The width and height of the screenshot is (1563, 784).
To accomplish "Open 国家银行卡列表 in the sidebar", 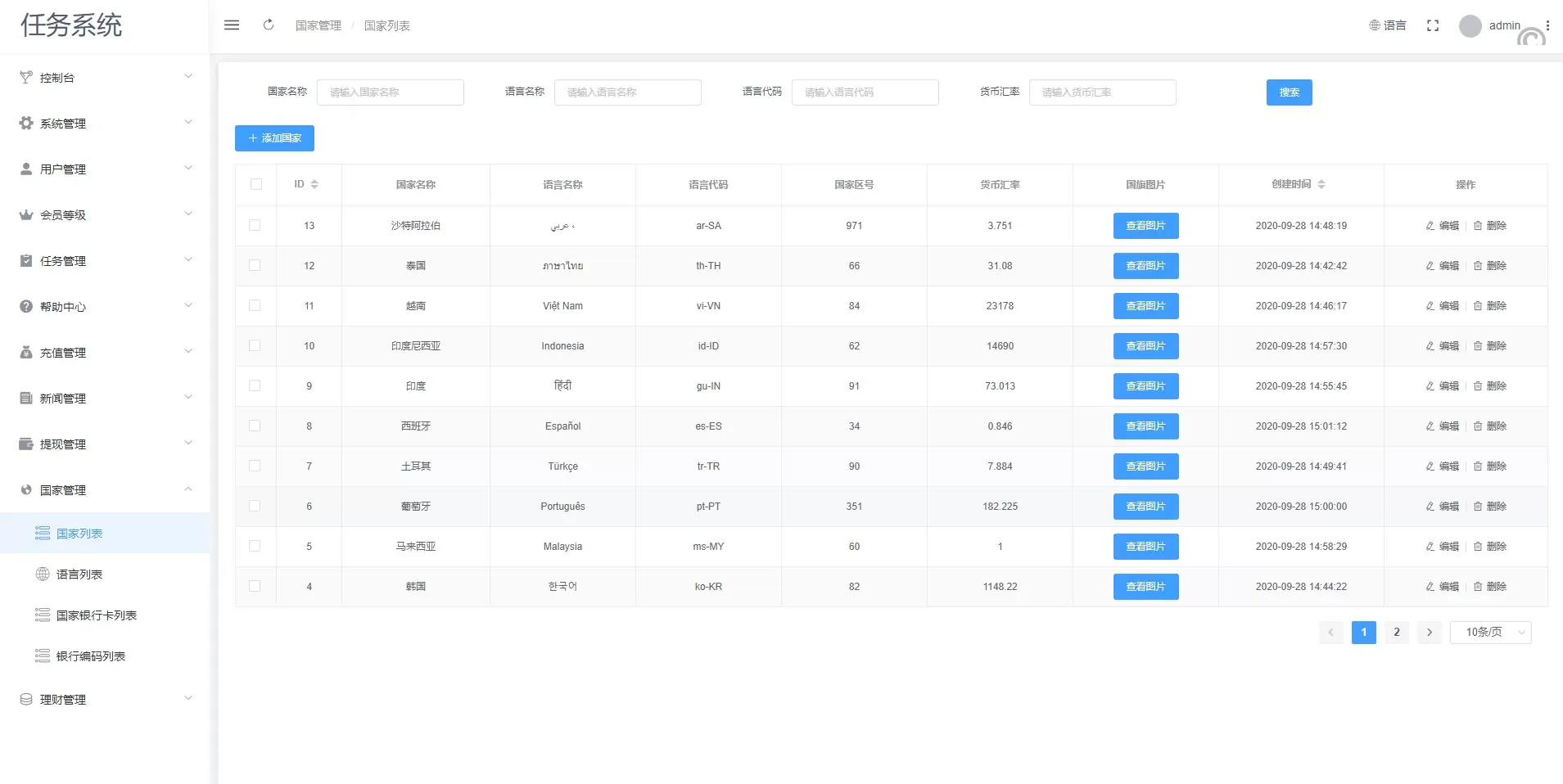I will click(96, 615).
